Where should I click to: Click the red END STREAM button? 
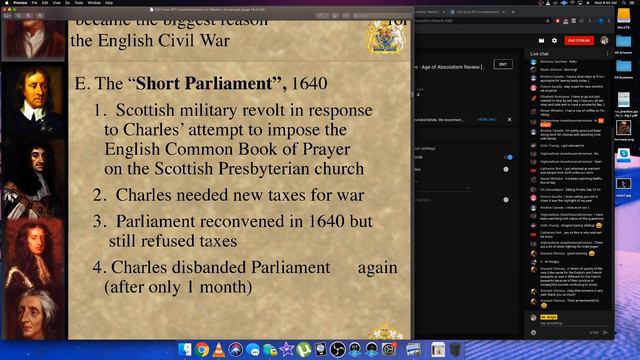(x=579, y=40)
